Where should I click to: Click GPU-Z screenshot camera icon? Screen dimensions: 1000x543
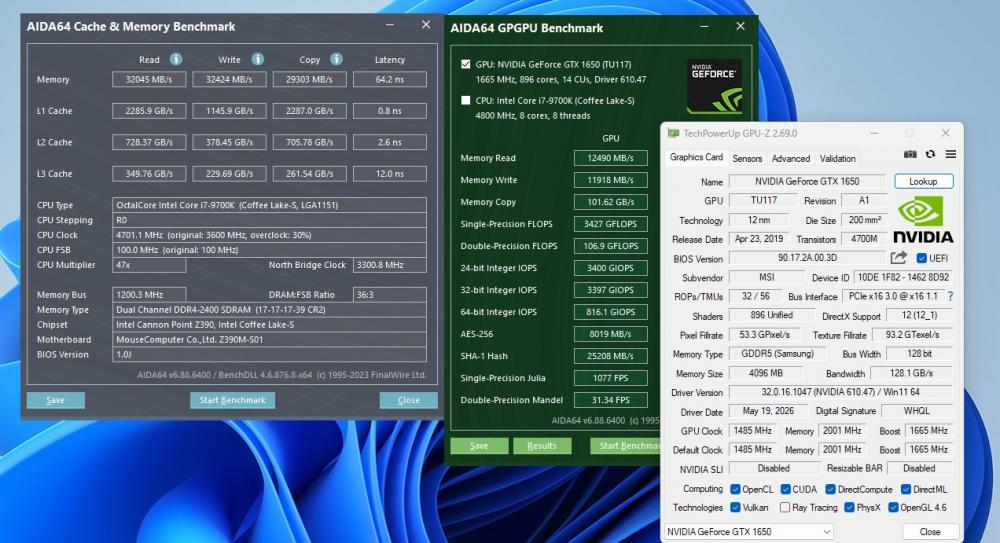coord(910,154)
